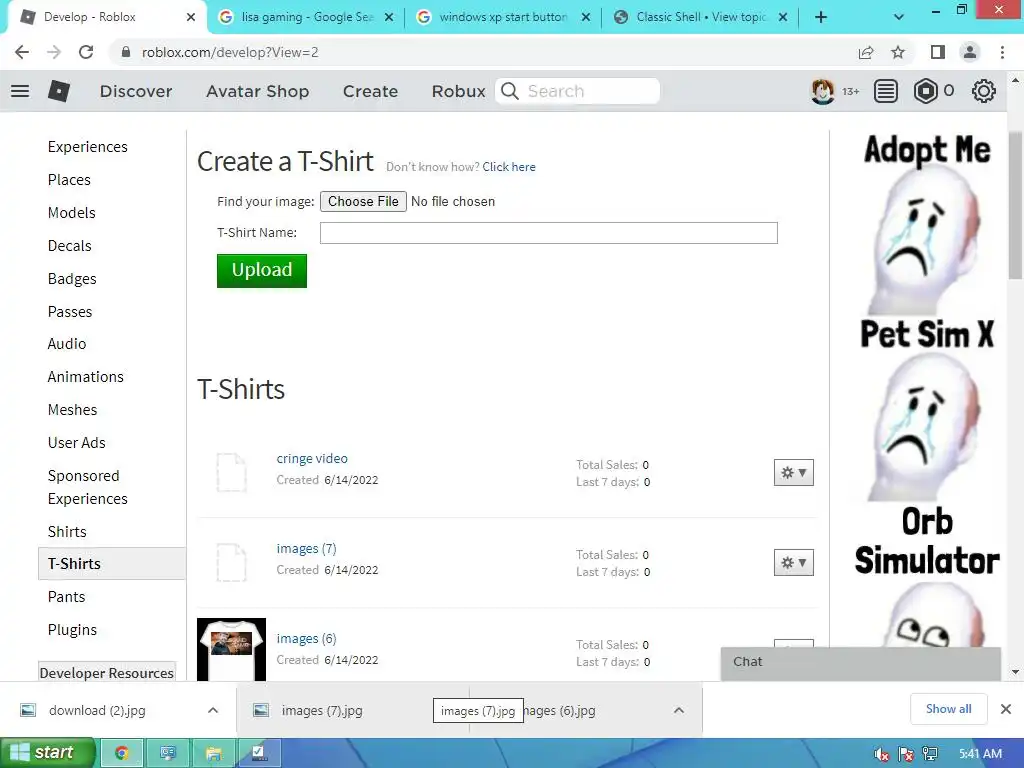This screenshot has height=768, width=1024.
Task: Open Chrome from the taskbar
Action: pos(121,753)
